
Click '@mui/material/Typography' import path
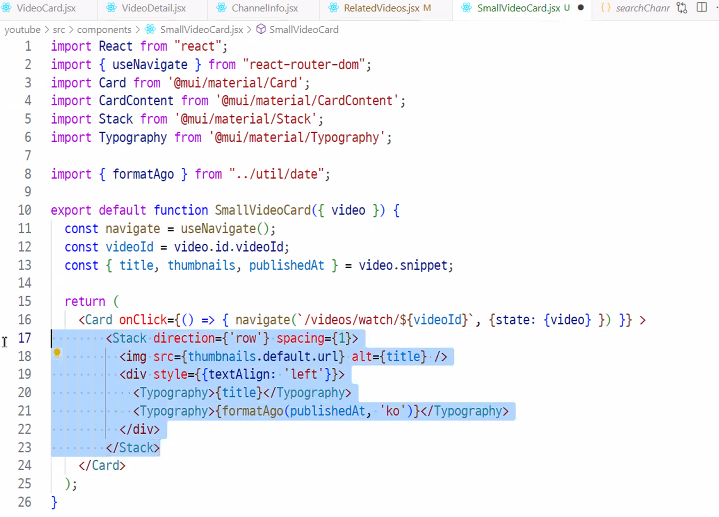[x=297, y=138]
